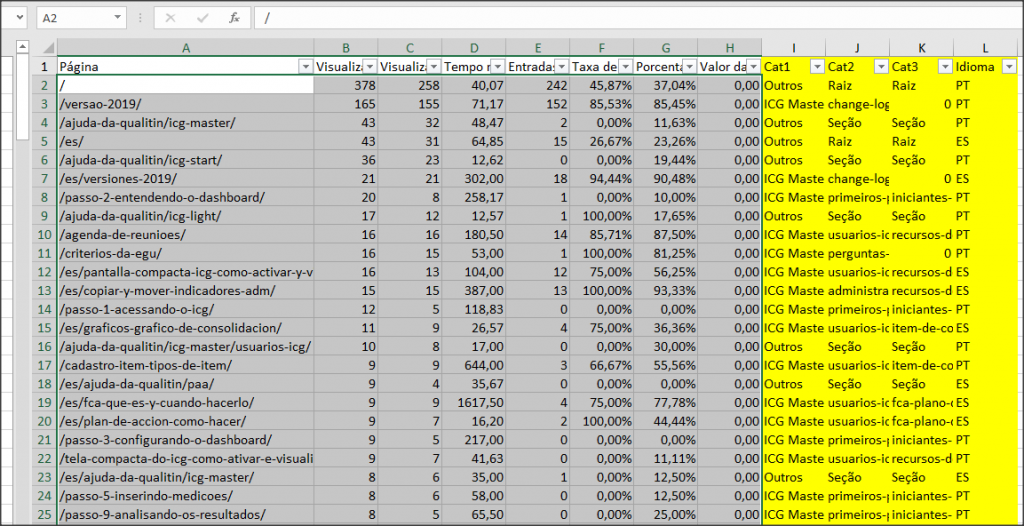Click value 644,00 in Tempo column
This screenshot has width=1024, height=526.
(x=473, y=365)
